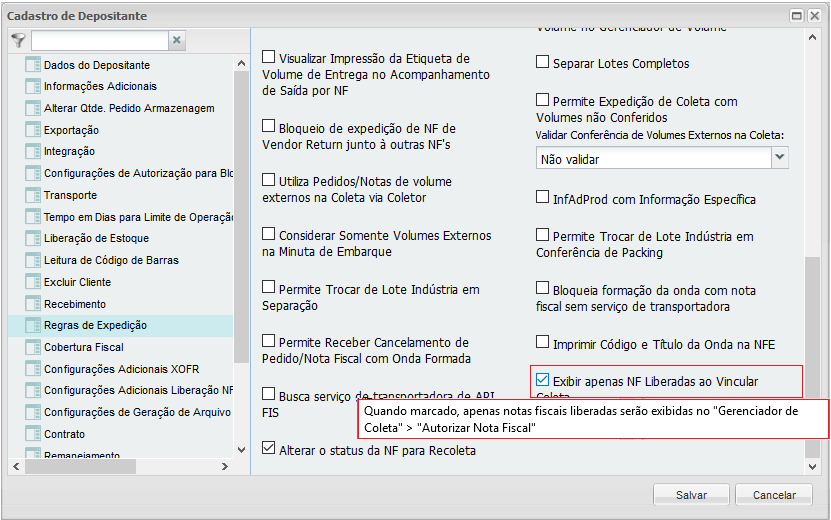Enable Visualizar Impressão da Etiqueta de Volume checkbox
Screen dimensions: 831x520
click(x=269, y=57)
